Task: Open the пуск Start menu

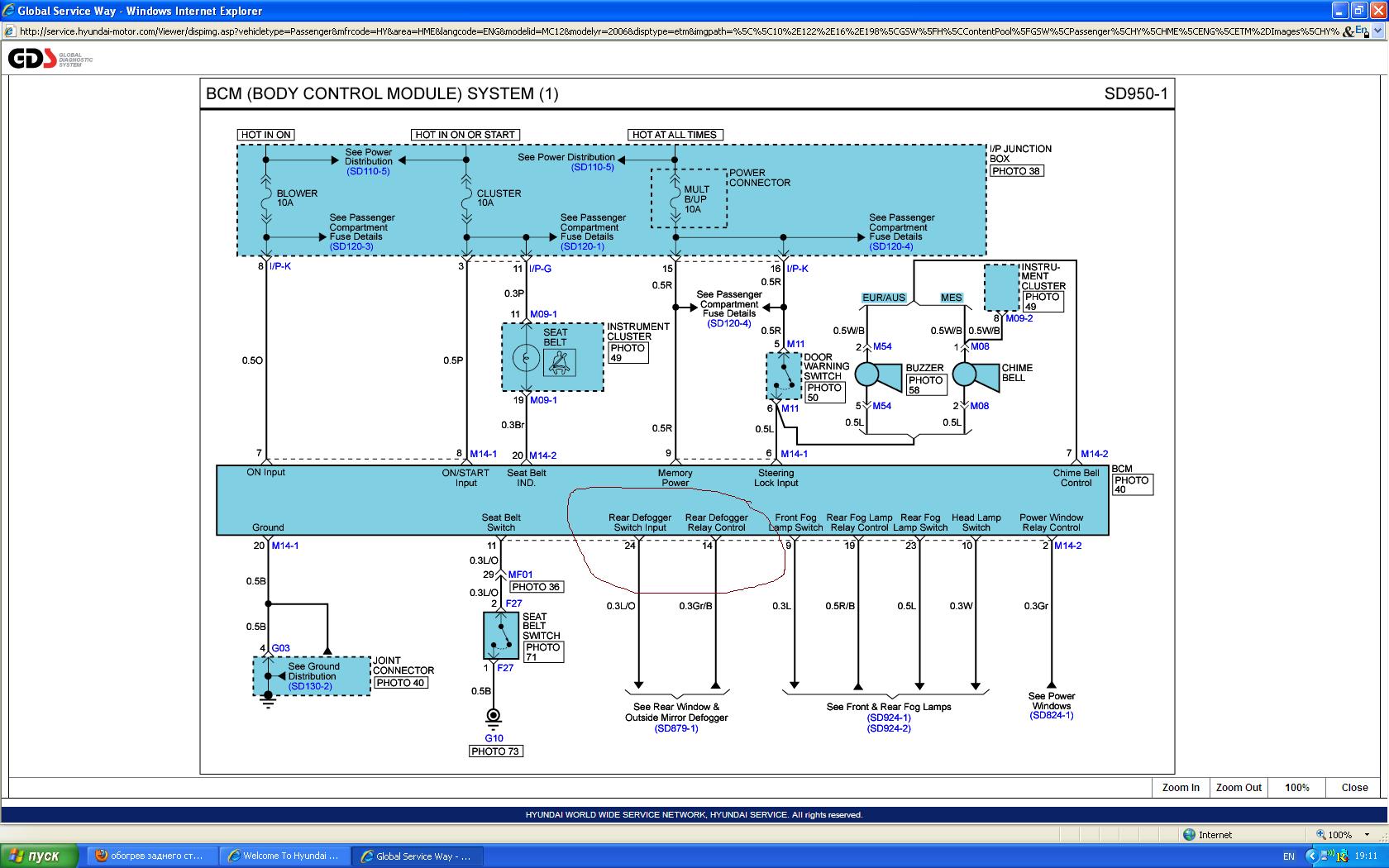Action: pos(40,856)
